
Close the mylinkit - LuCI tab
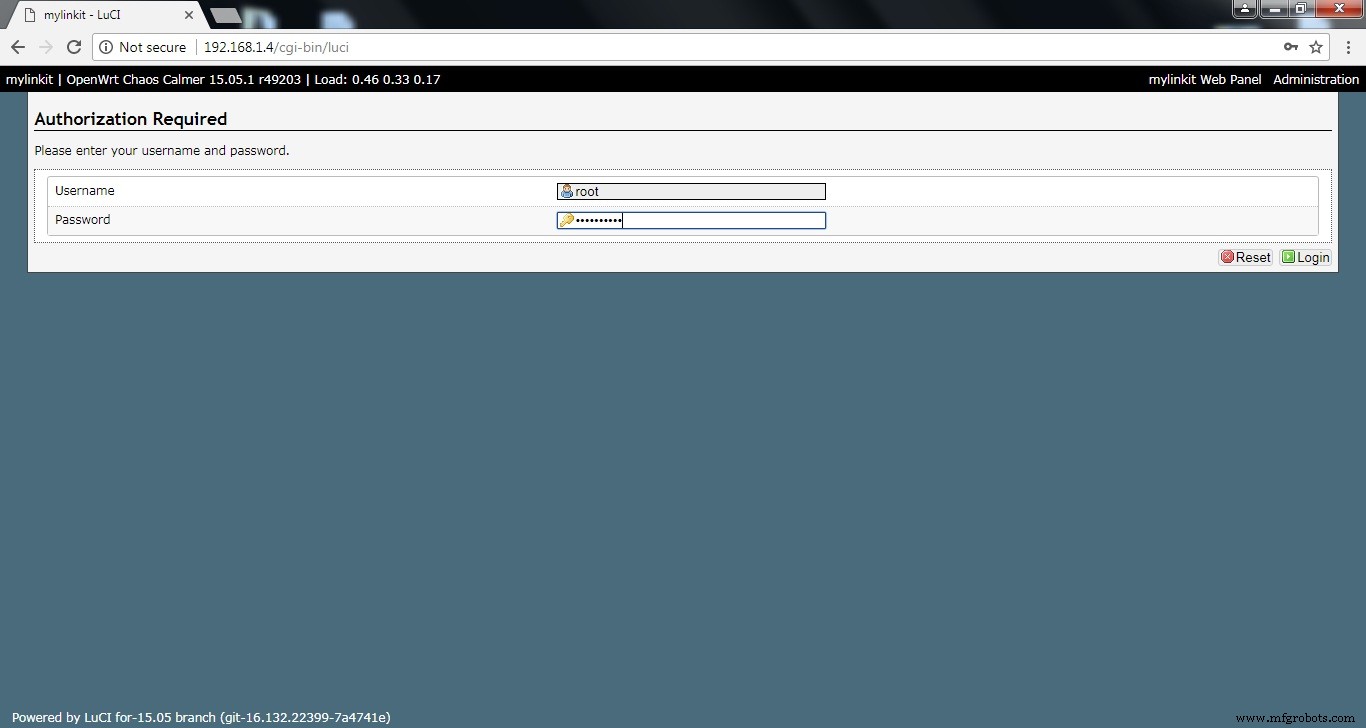[189, 15]
